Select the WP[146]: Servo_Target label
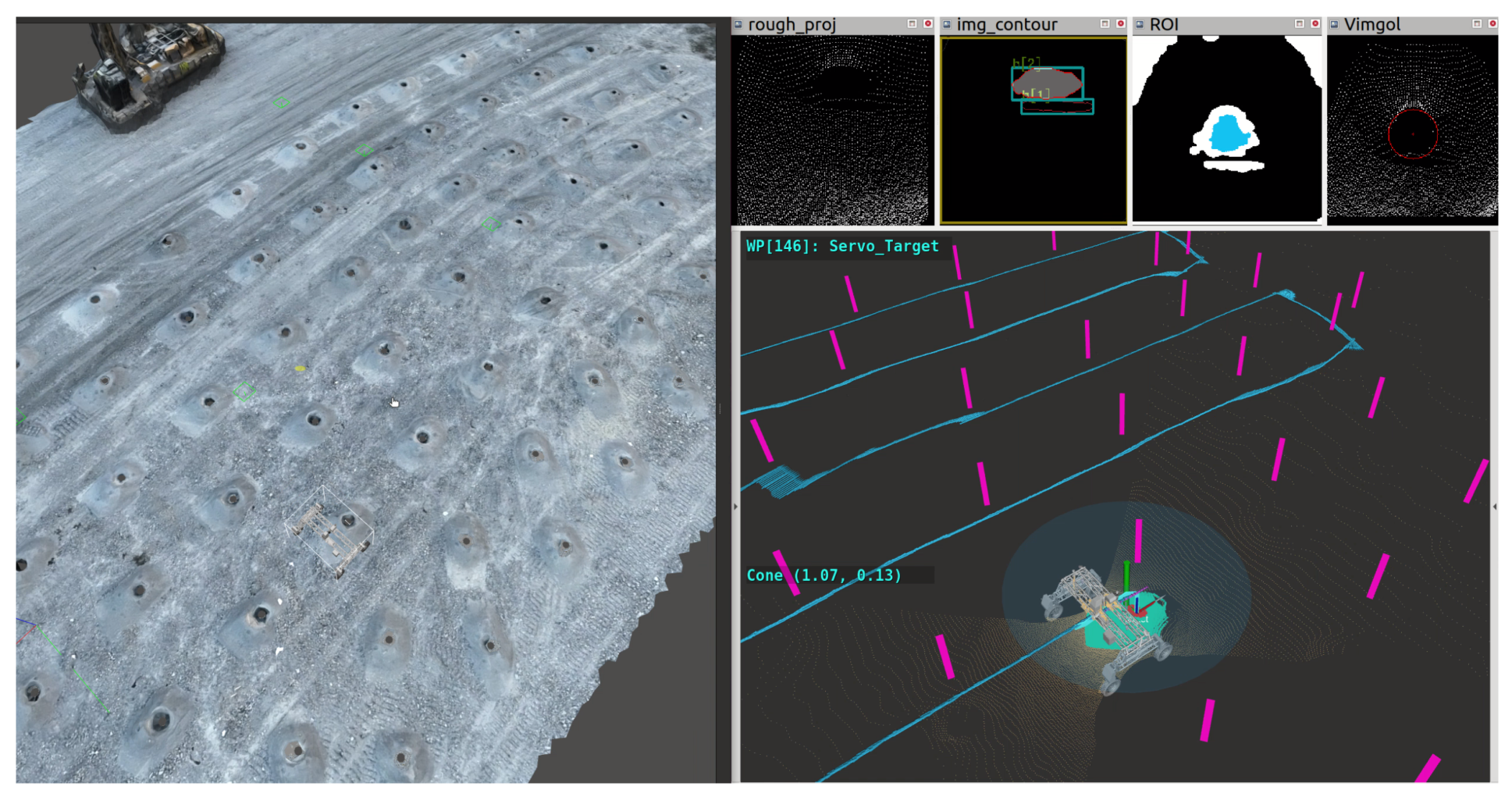The height and width of the screenshot is (797, 1512). coord(841,247)
